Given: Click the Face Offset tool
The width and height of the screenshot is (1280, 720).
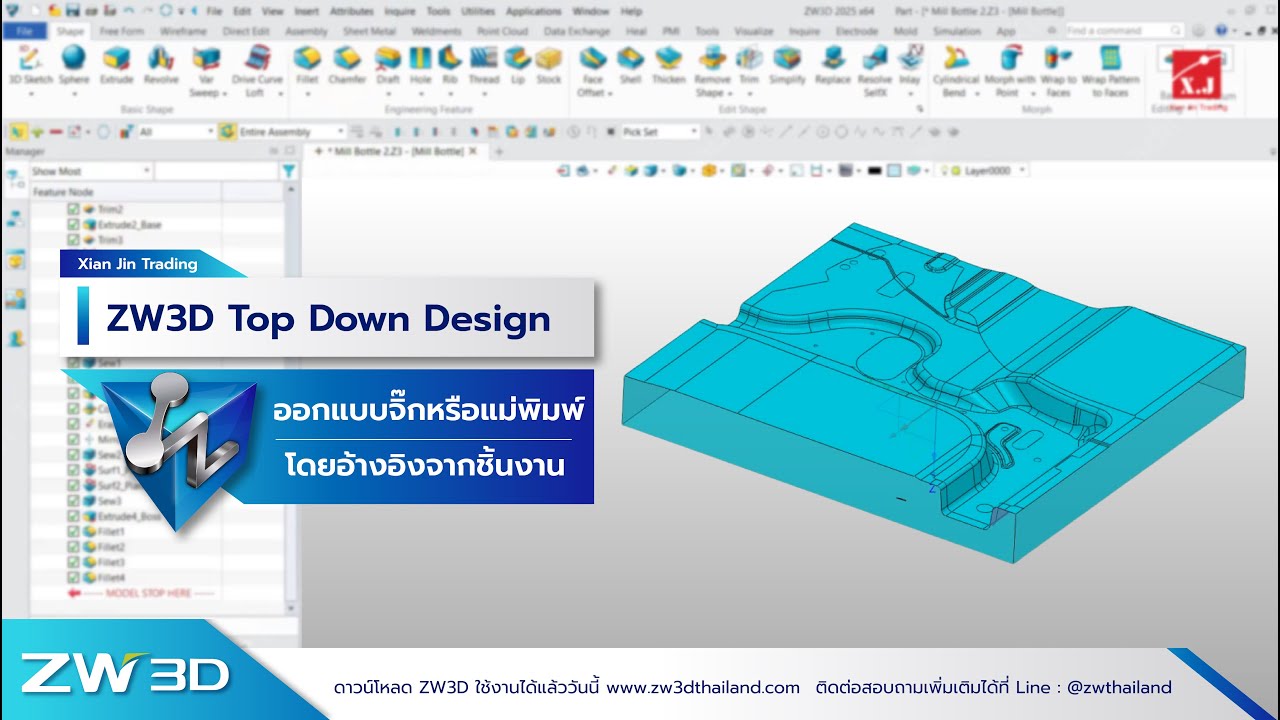Looking at the screenshot, I should [592, 70].
